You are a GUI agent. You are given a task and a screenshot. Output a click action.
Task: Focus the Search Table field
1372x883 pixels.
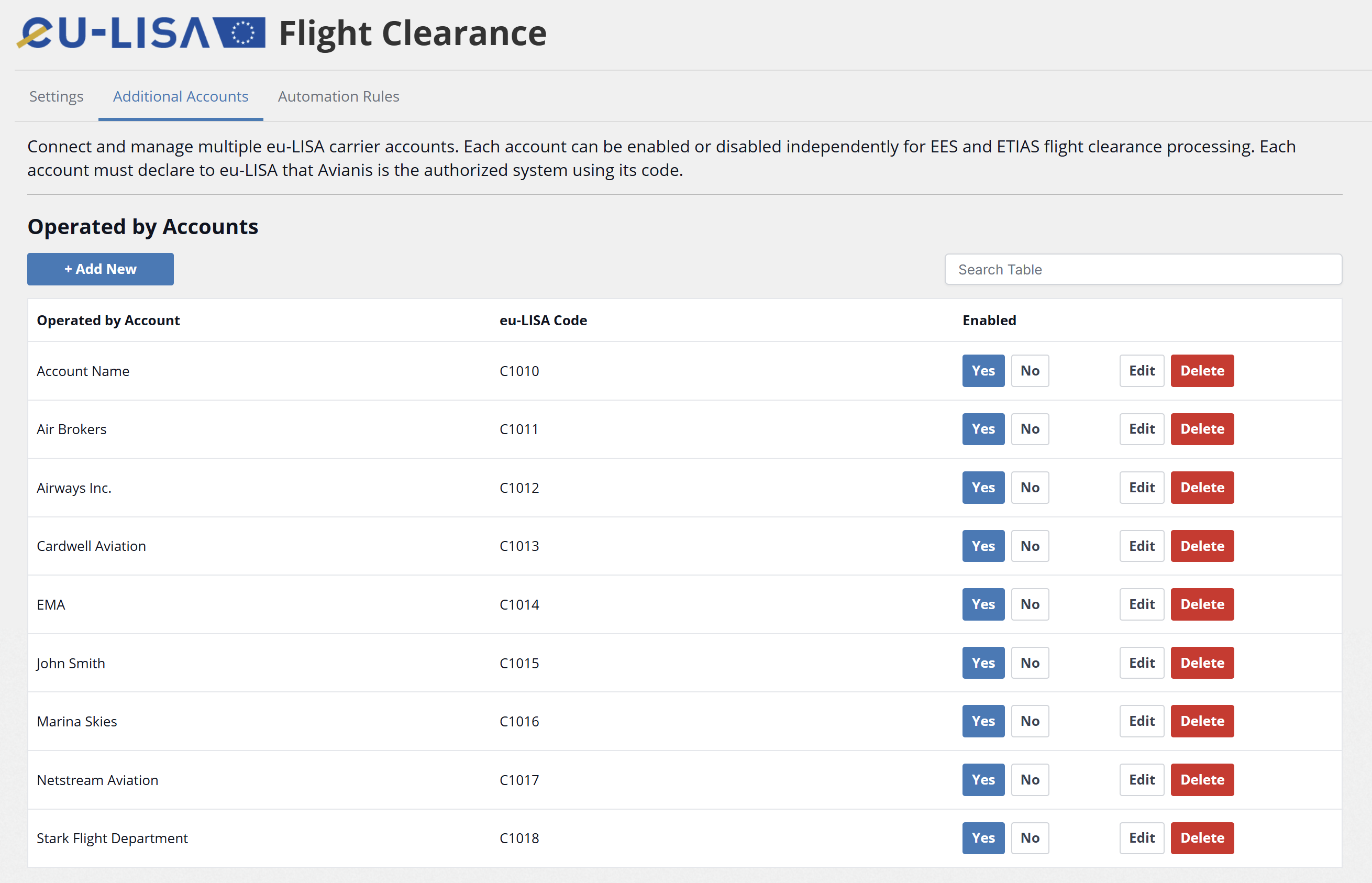1143,270
